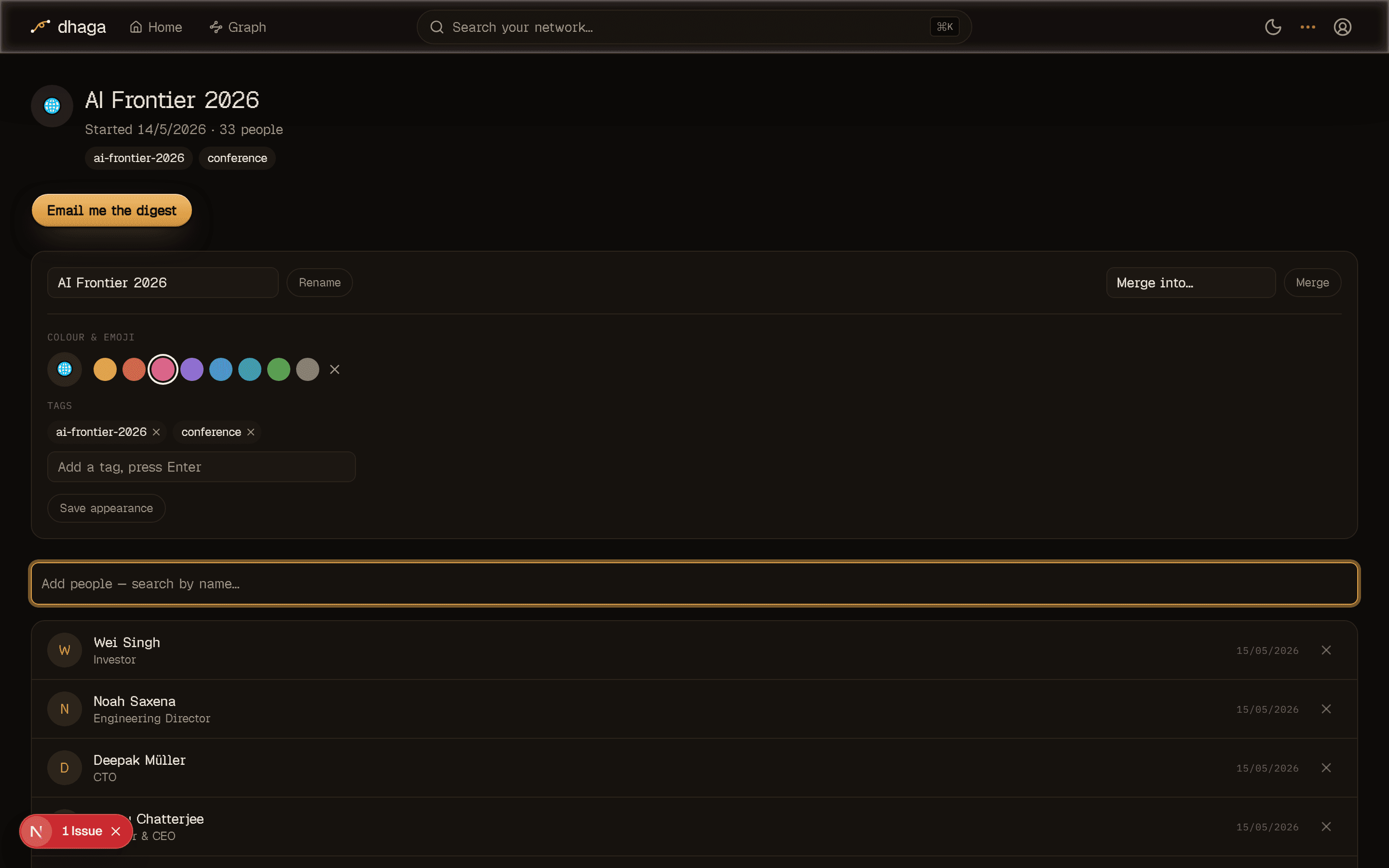Focus the Add a tag input
This screenshot has width=1389, height=868.
click(202, 467)
